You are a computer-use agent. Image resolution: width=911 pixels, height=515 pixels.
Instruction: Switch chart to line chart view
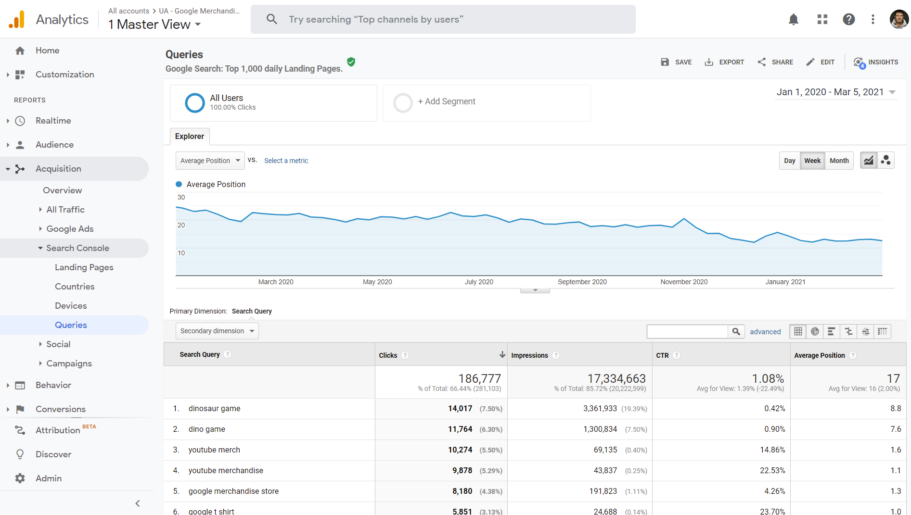(869, 160)
